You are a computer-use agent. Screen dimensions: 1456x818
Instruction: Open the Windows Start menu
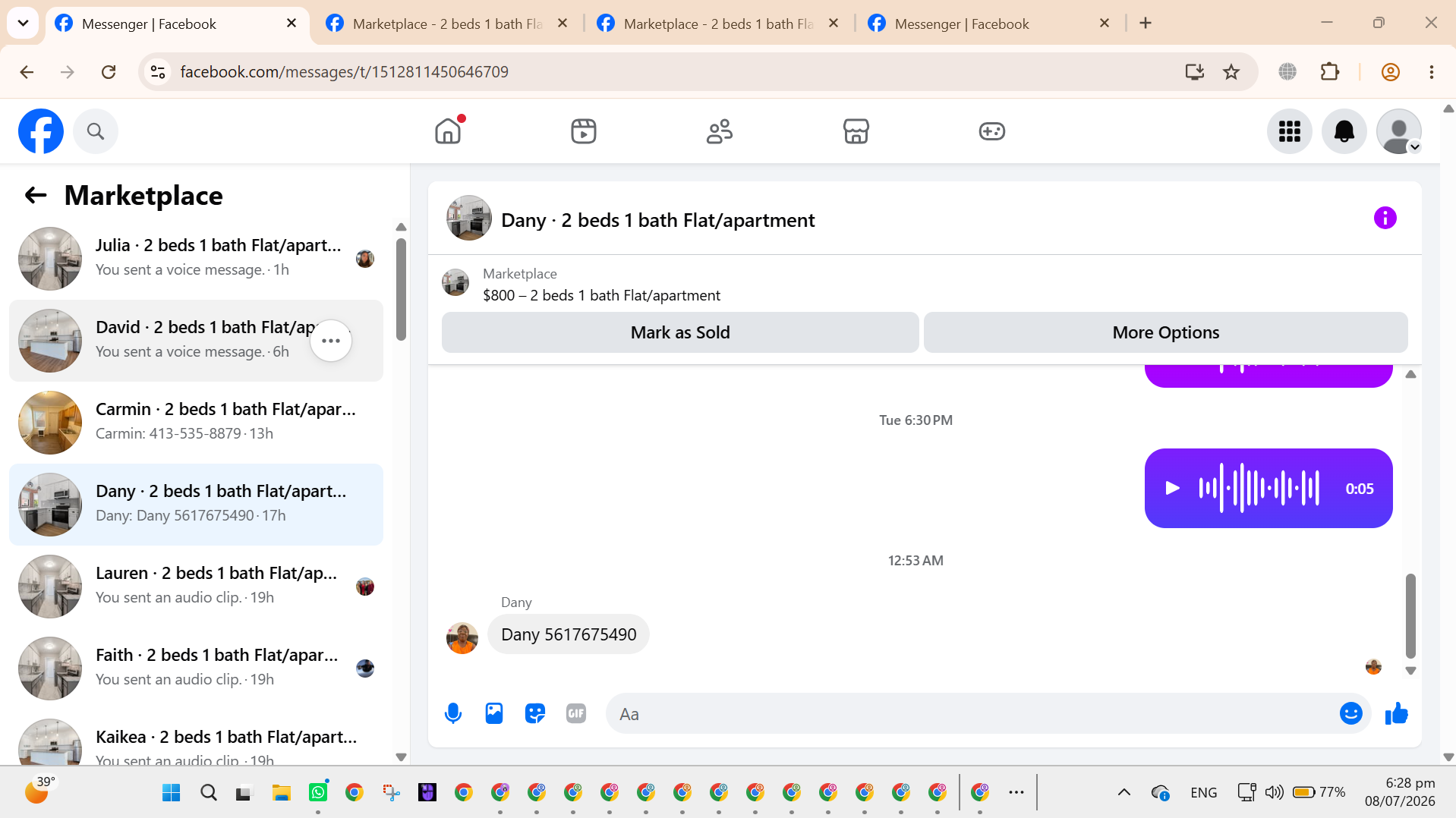(172, 793)
